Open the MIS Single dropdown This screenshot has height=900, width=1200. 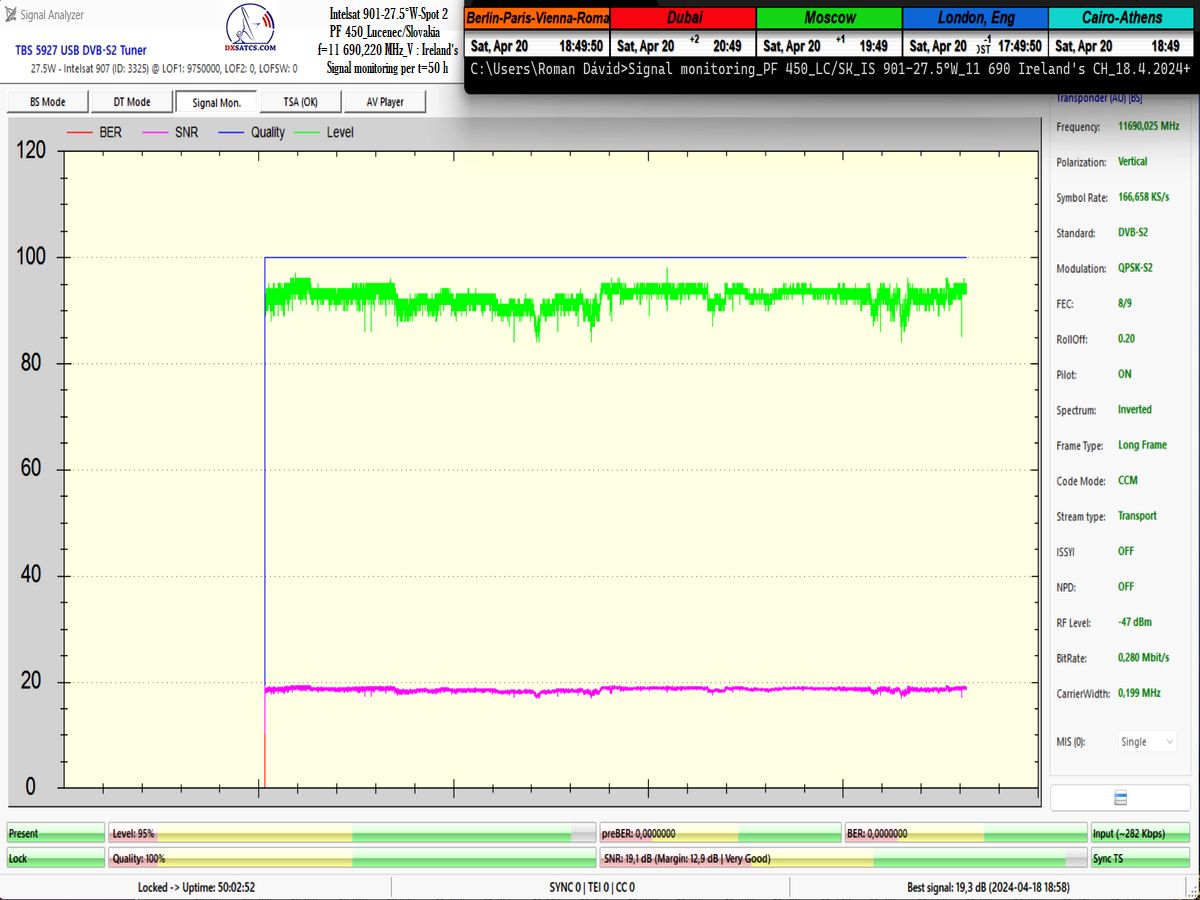pos(1147,742)
